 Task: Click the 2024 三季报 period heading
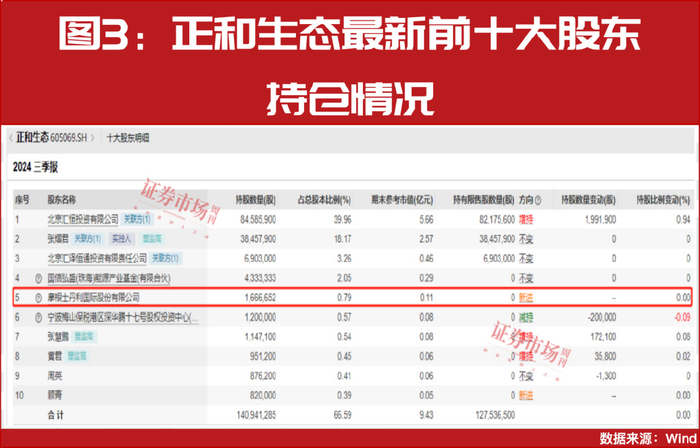35,167
